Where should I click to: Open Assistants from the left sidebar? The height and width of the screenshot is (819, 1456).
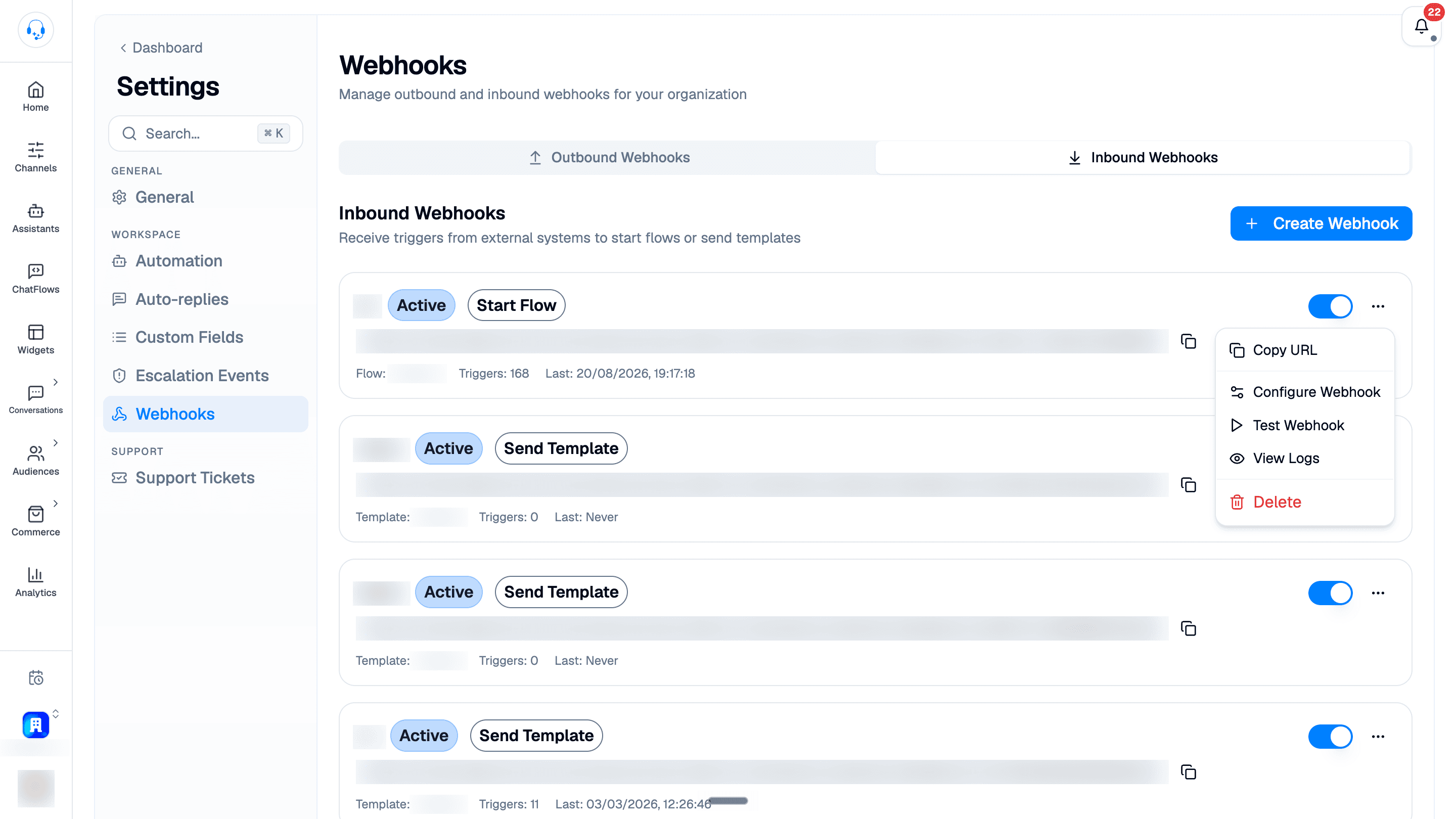(35, 219)
